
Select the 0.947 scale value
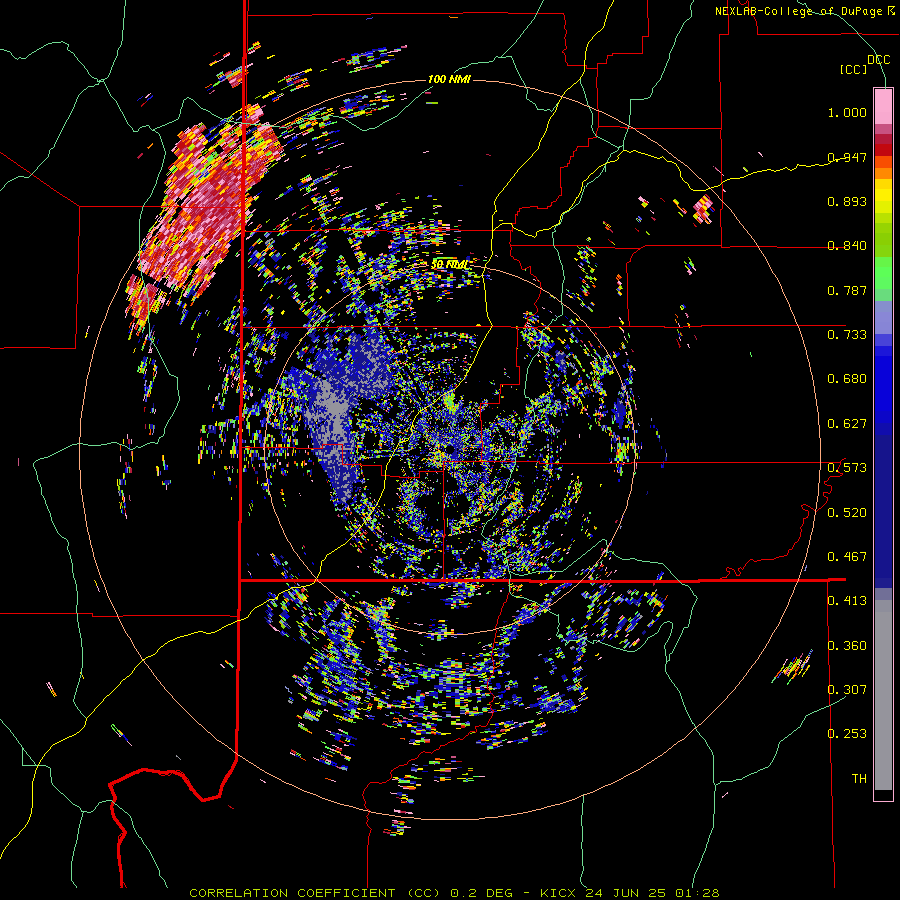pos(847,157)
